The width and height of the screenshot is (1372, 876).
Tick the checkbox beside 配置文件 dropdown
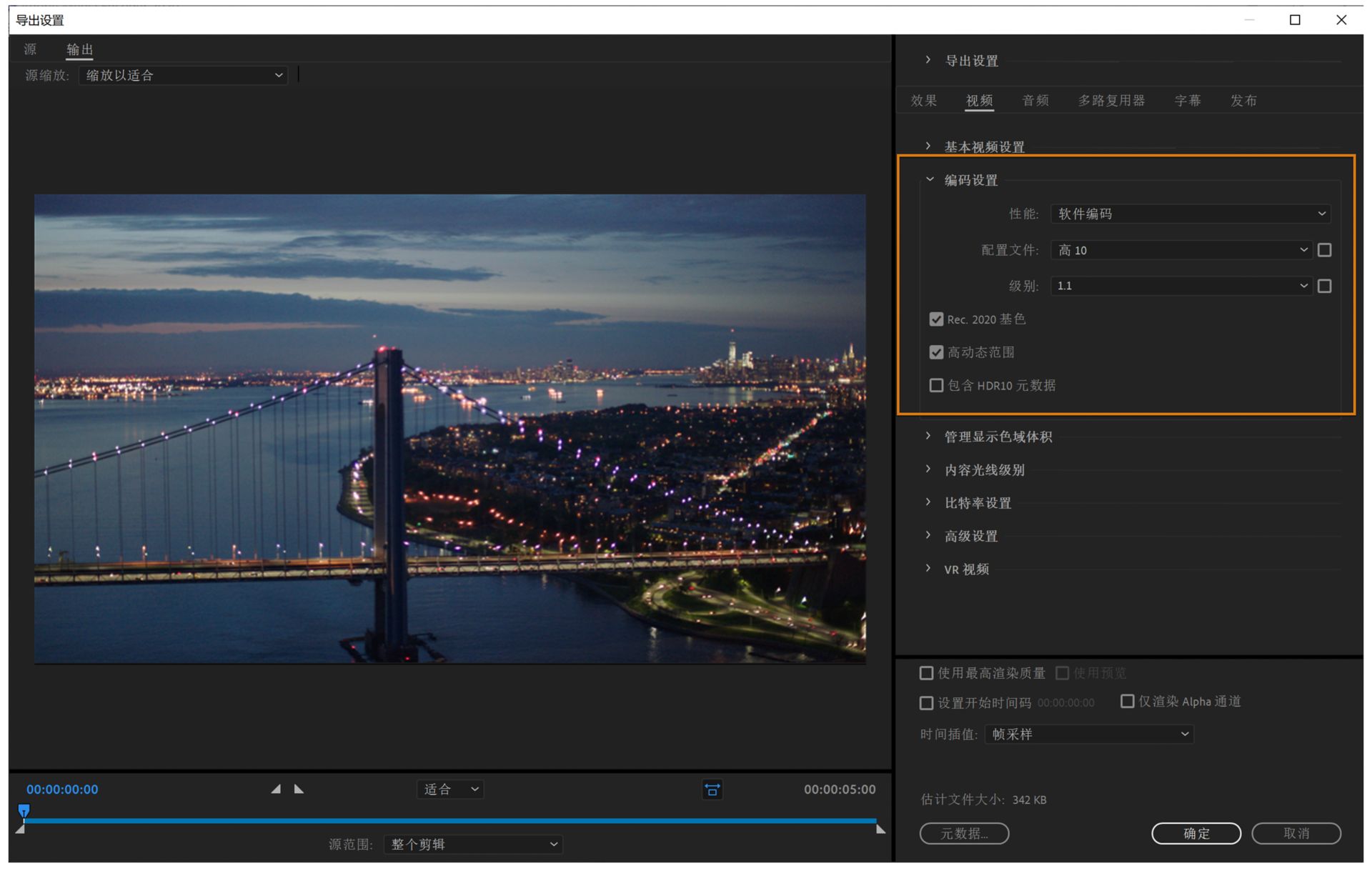click(1324, 250)
